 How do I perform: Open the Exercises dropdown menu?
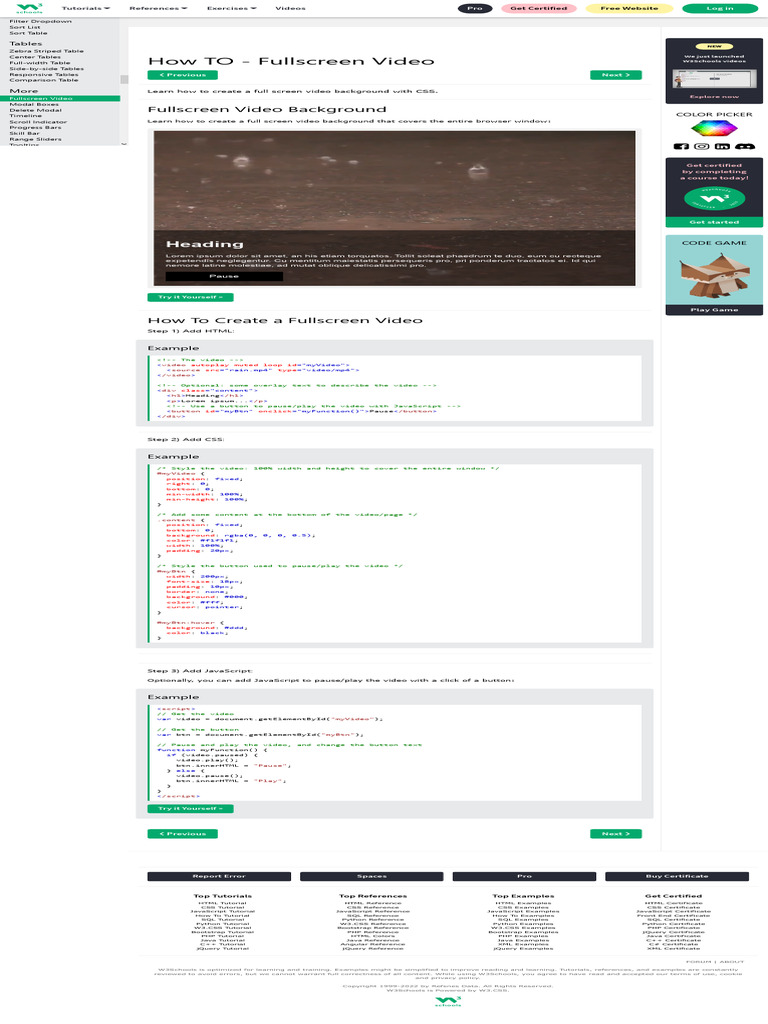pyautogui.click(x=232, y=8)
